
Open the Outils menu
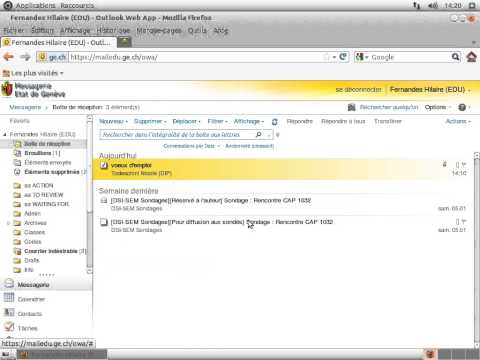(197, 30)
